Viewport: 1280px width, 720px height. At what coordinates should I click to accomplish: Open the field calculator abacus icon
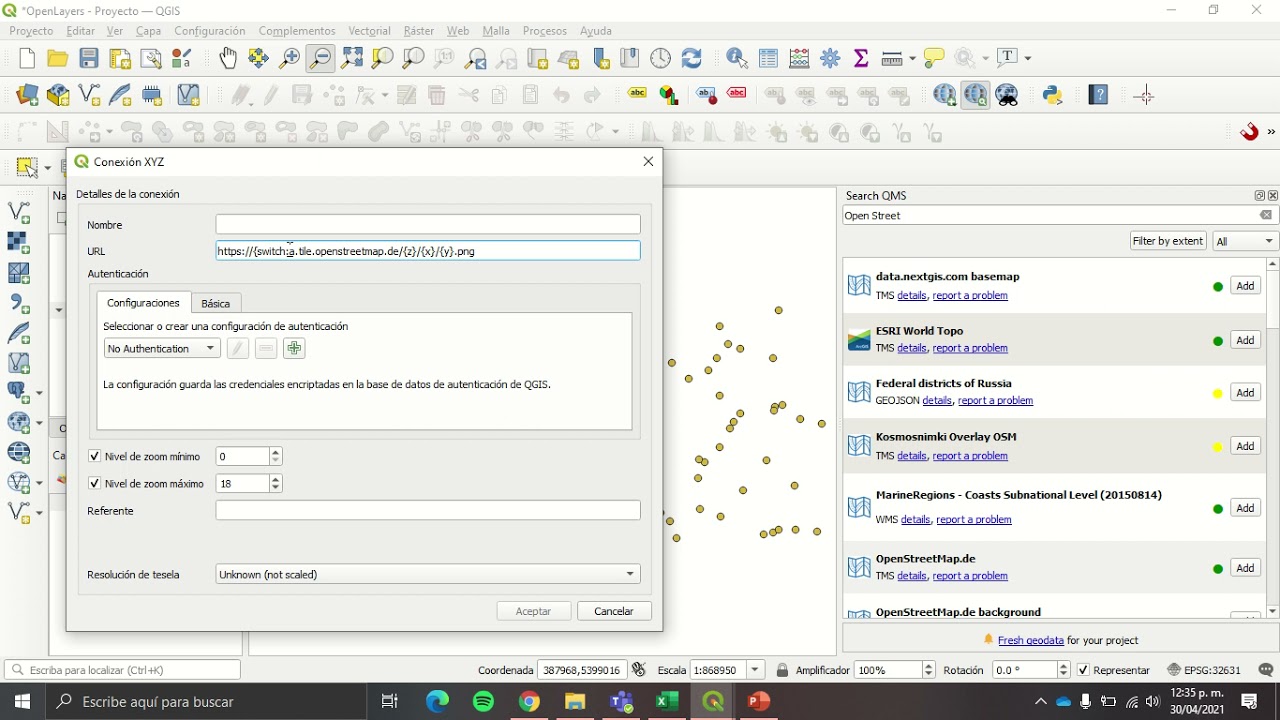click(x=799, y=59)
